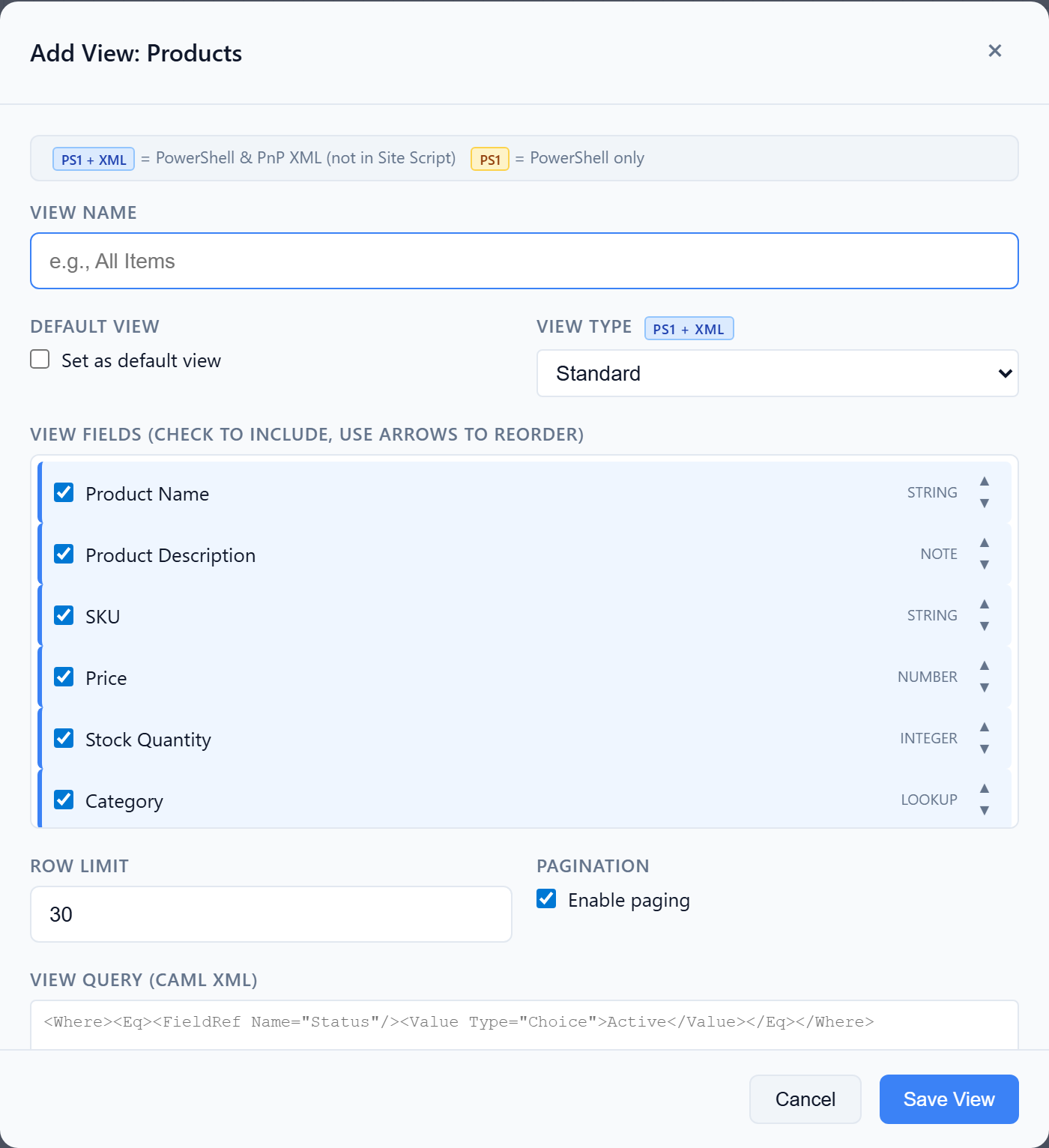Screen dimensions: 1049x1148
Task: Move Category field down
Action: pos(985,810)
